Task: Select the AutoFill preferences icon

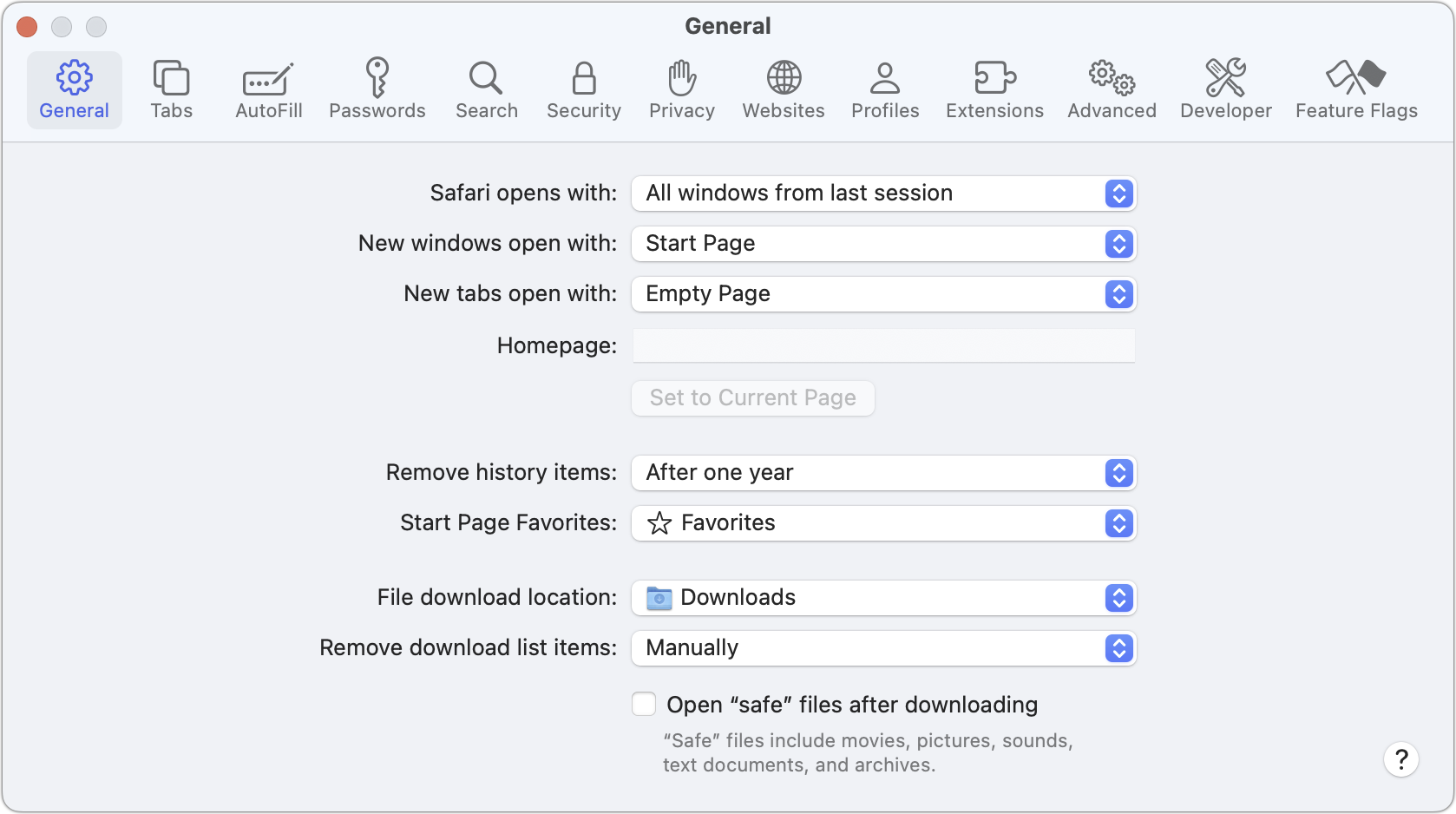Action: [268, 88]
